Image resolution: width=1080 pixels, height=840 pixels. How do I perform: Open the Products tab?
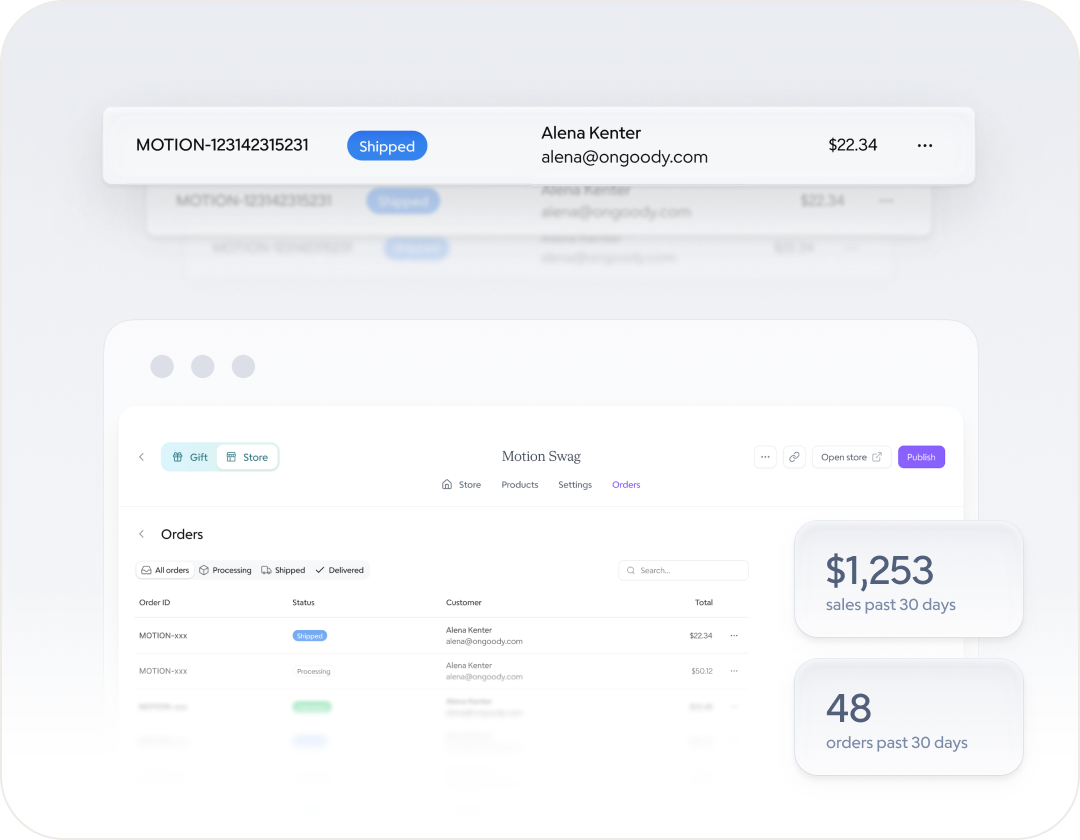pos(520,485)
